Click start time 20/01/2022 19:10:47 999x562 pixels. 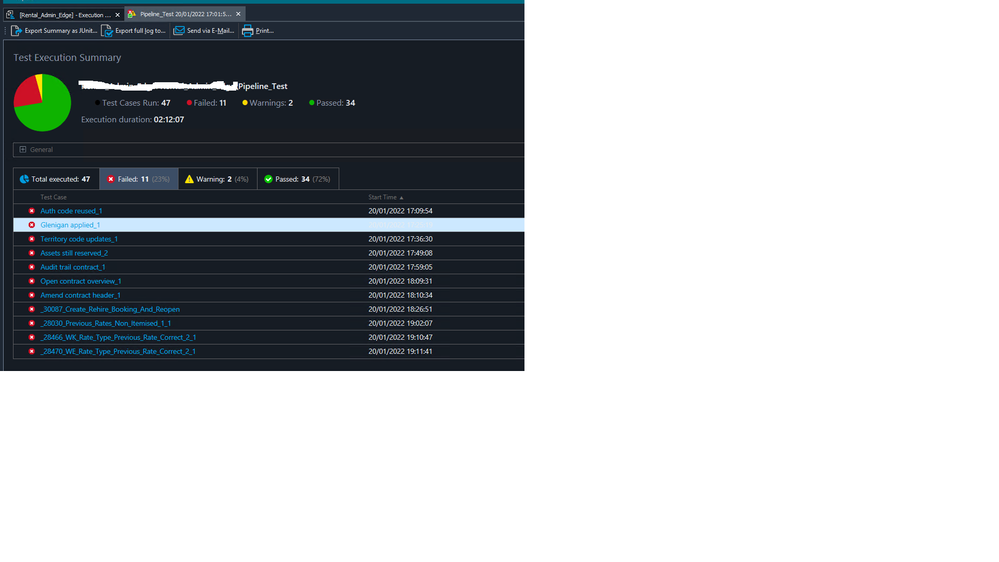point(400,337)
